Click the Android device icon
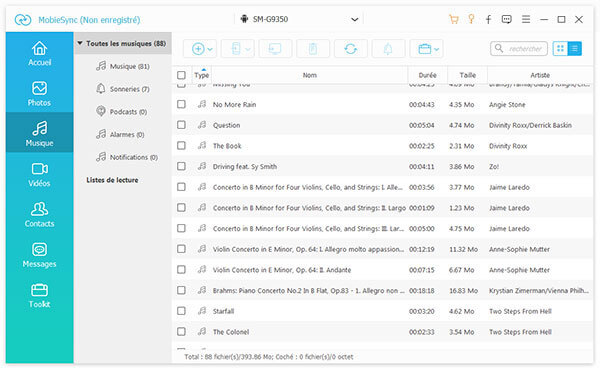 (244, 19)
